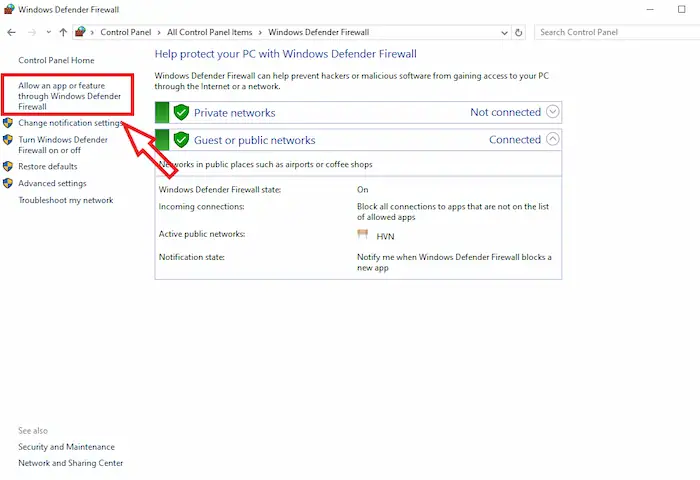Click the green shield icon for Private networks
The height and width of the screenshot is (480, 700).
pos(181,113)
